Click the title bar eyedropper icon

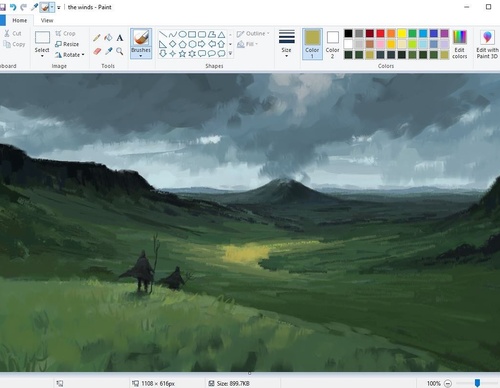point(34,7)
